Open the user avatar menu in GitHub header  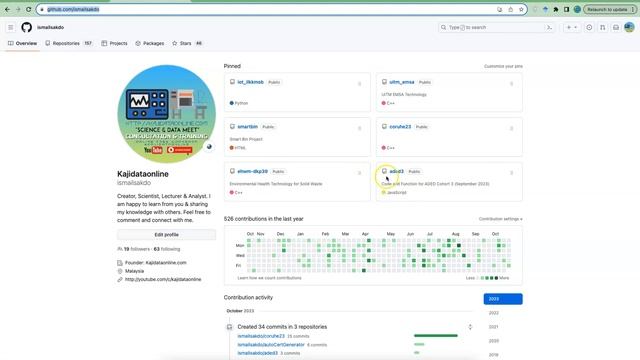(629, 27)
